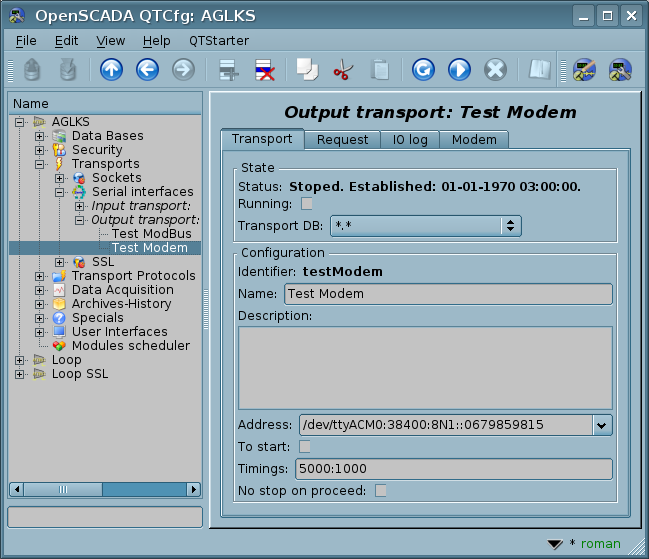The width and height of the screenshot is (649, 559).
Task: Collapse the AGLKS root tree node
Action: click(19, 122)
